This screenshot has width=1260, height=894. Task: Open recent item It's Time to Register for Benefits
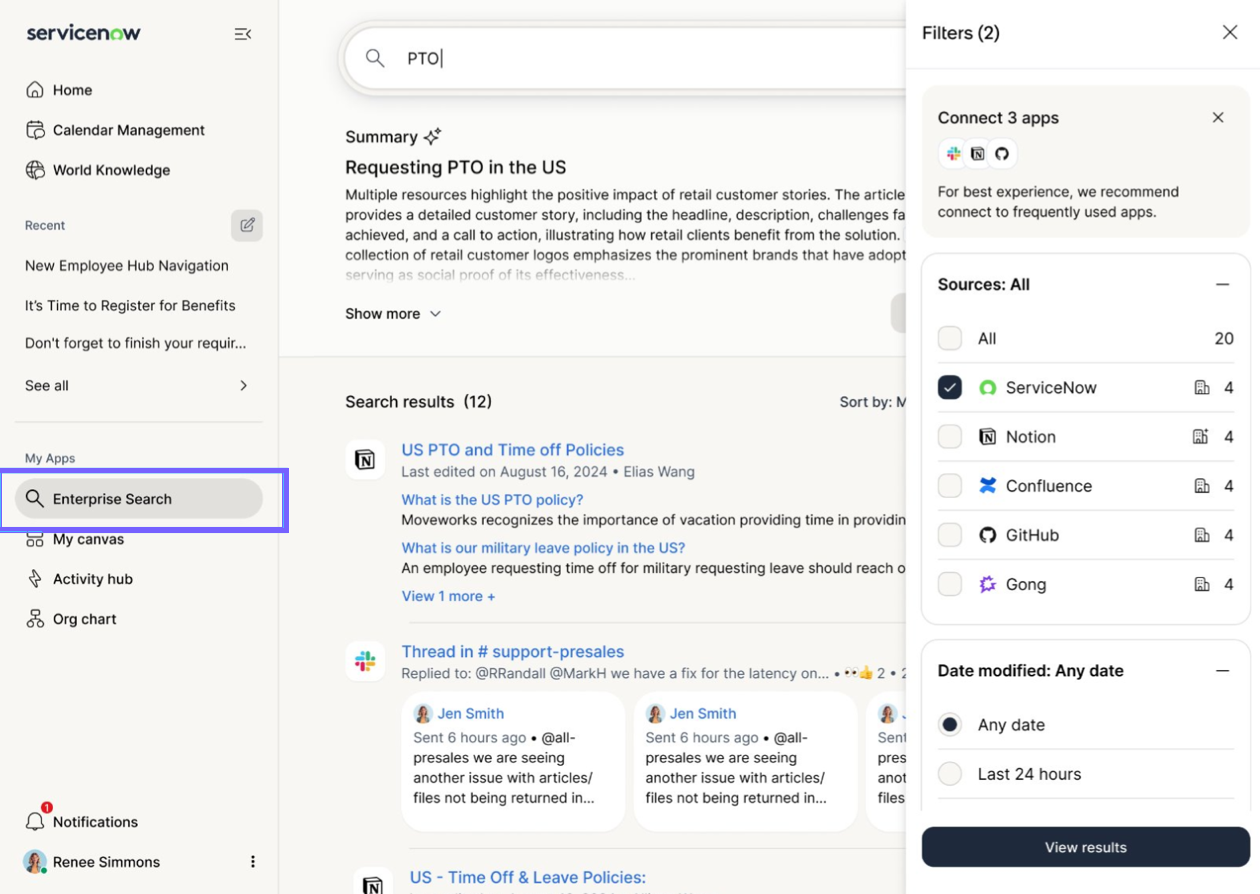pos(130,306)
